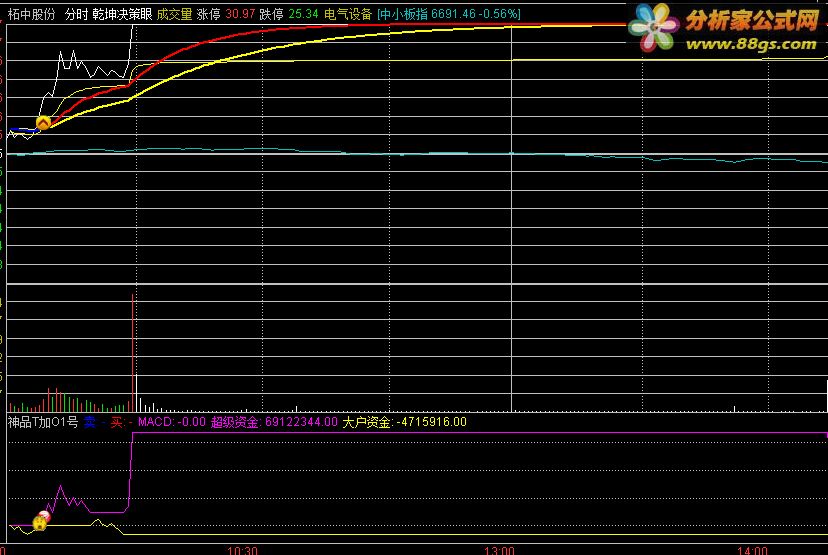Click 超级资金 value 69122344.00
The image size is (828, 555).
click(301, 422)
